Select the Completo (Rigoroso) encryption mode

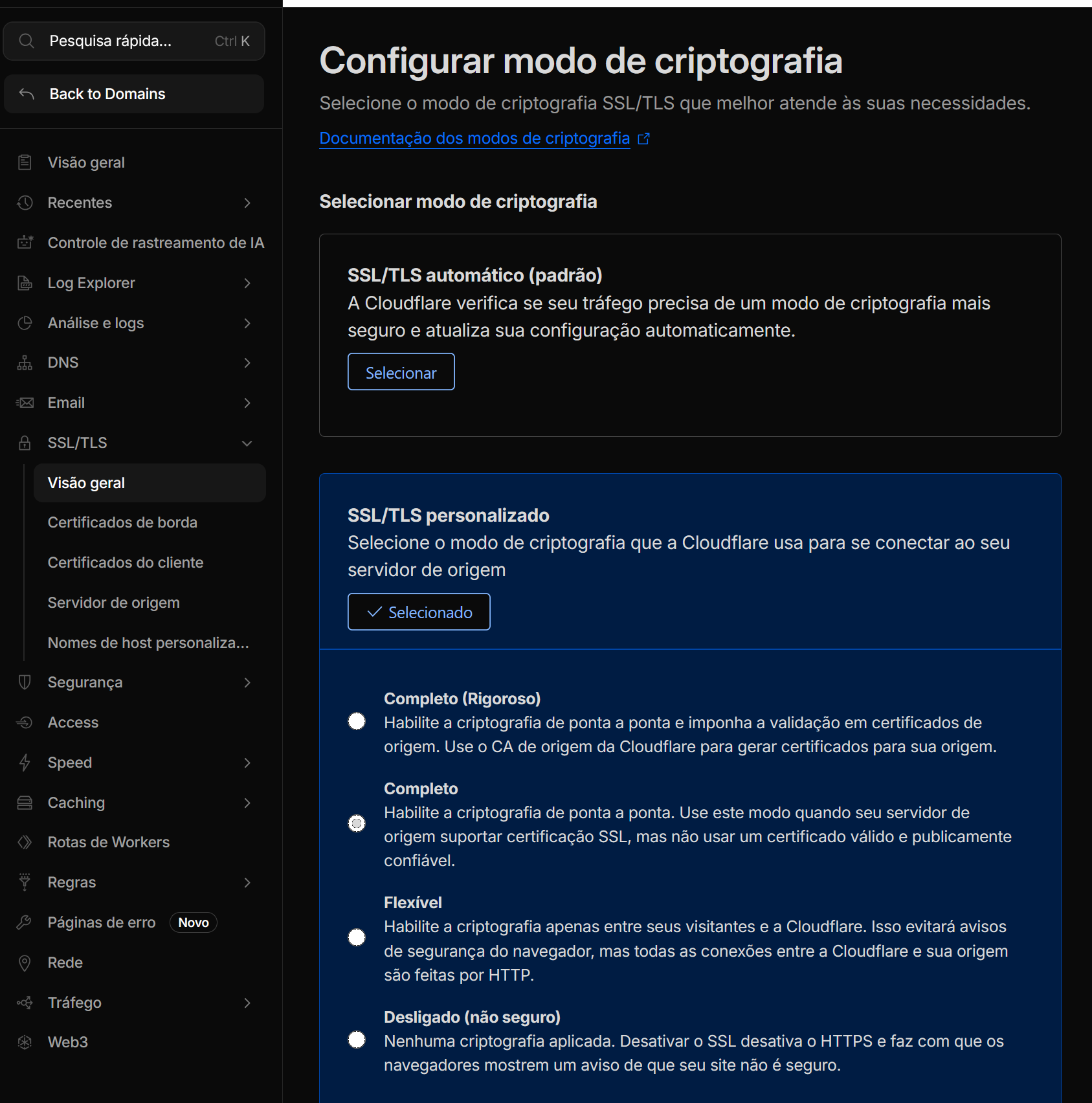pyautogui.click(x=357, y=720)
